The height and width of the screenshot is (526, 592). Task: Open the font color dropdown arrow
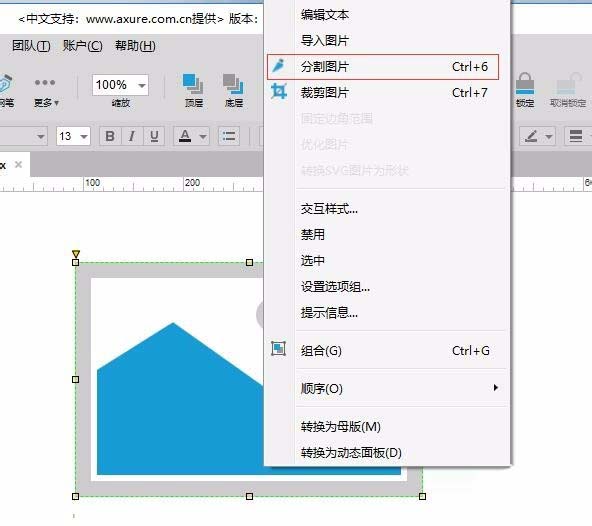pyautogui.click(x=203, y=136)
